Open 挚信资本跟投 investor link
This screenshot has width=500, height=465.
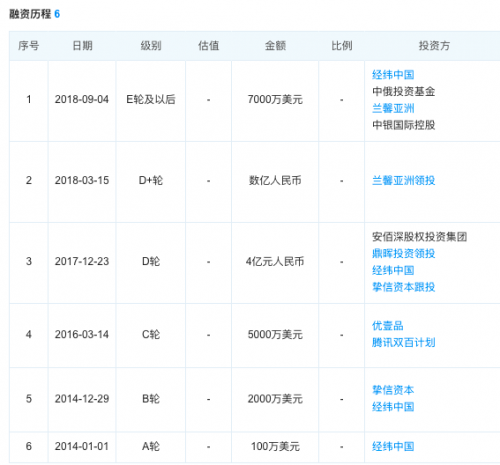point(403,287)
